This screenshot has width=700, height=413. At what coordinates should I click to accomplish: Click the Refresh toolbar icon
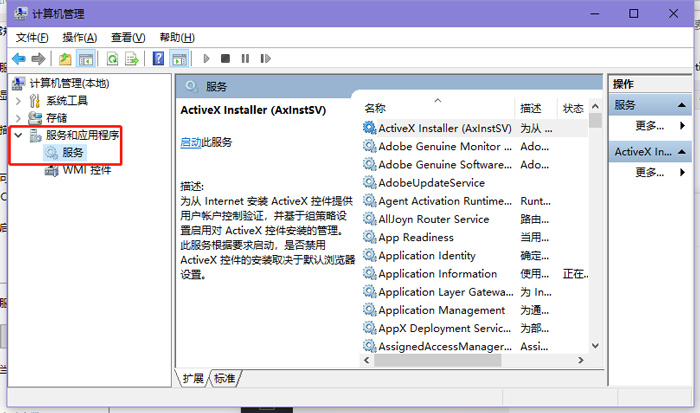(x=113, y=59)
